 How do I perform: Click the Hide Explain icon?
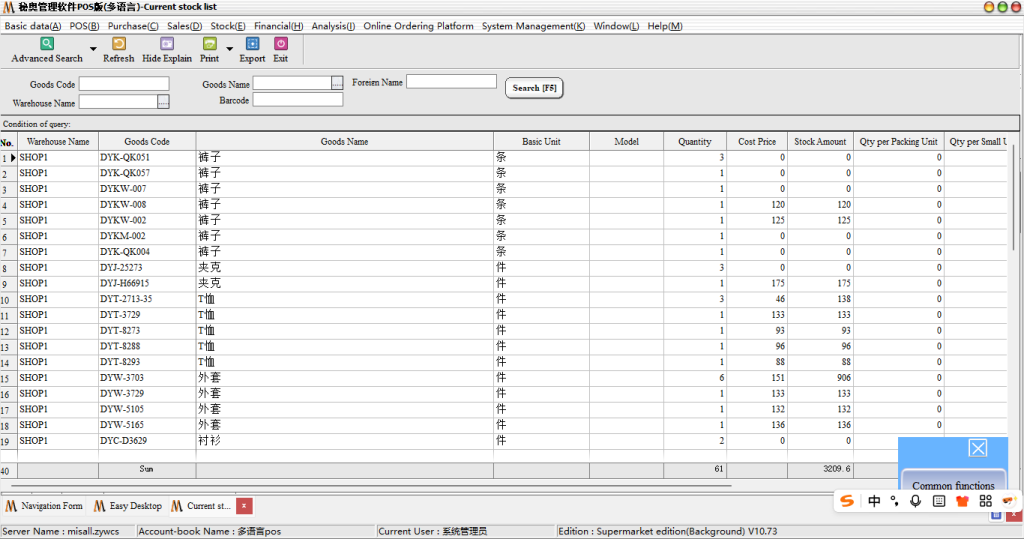tap(166, 44)
